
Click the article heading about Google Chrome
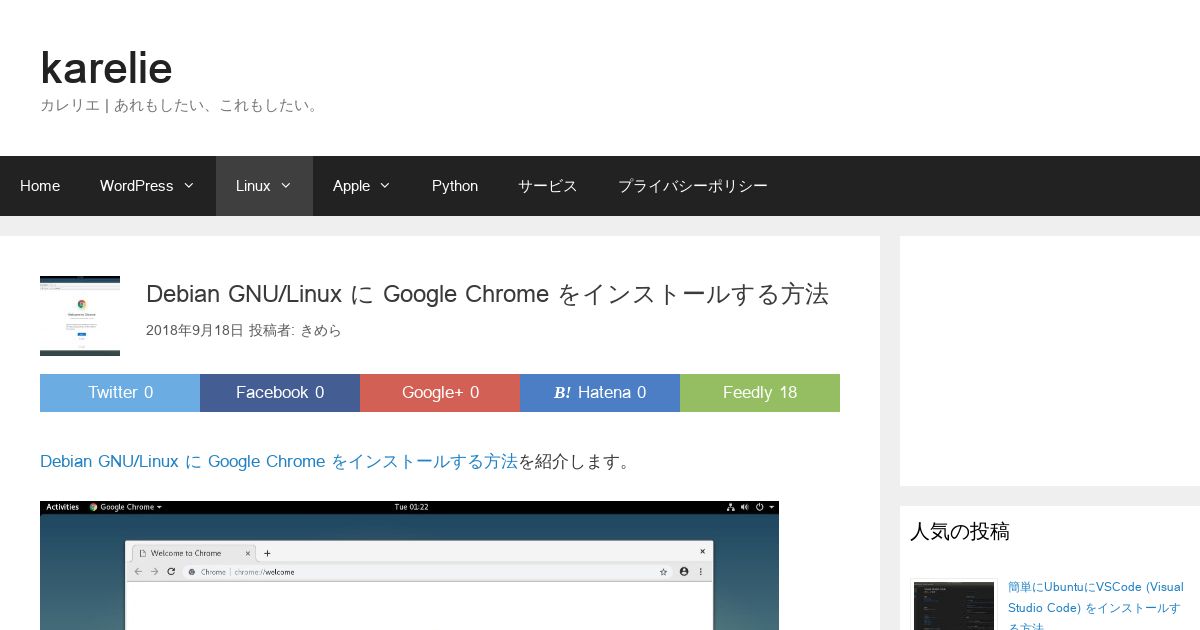click(487, 294)
